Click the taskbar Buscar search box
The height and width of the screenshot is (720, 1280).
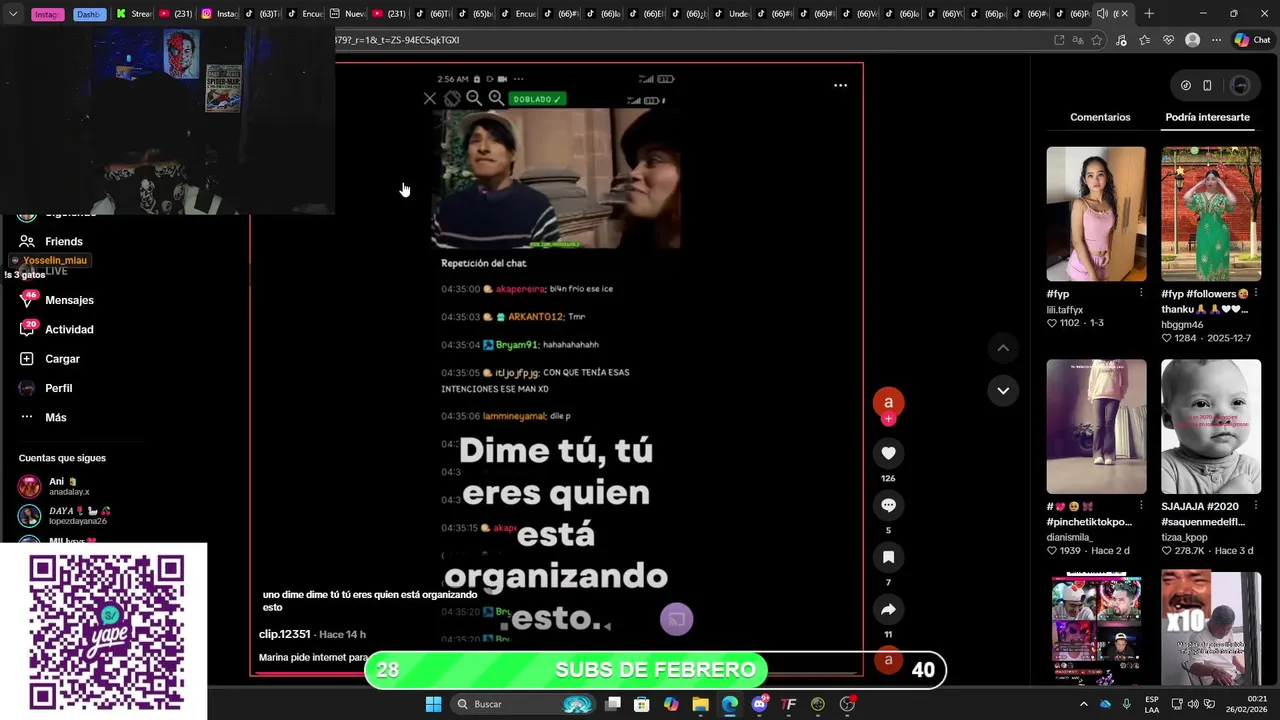coord(525,704)
